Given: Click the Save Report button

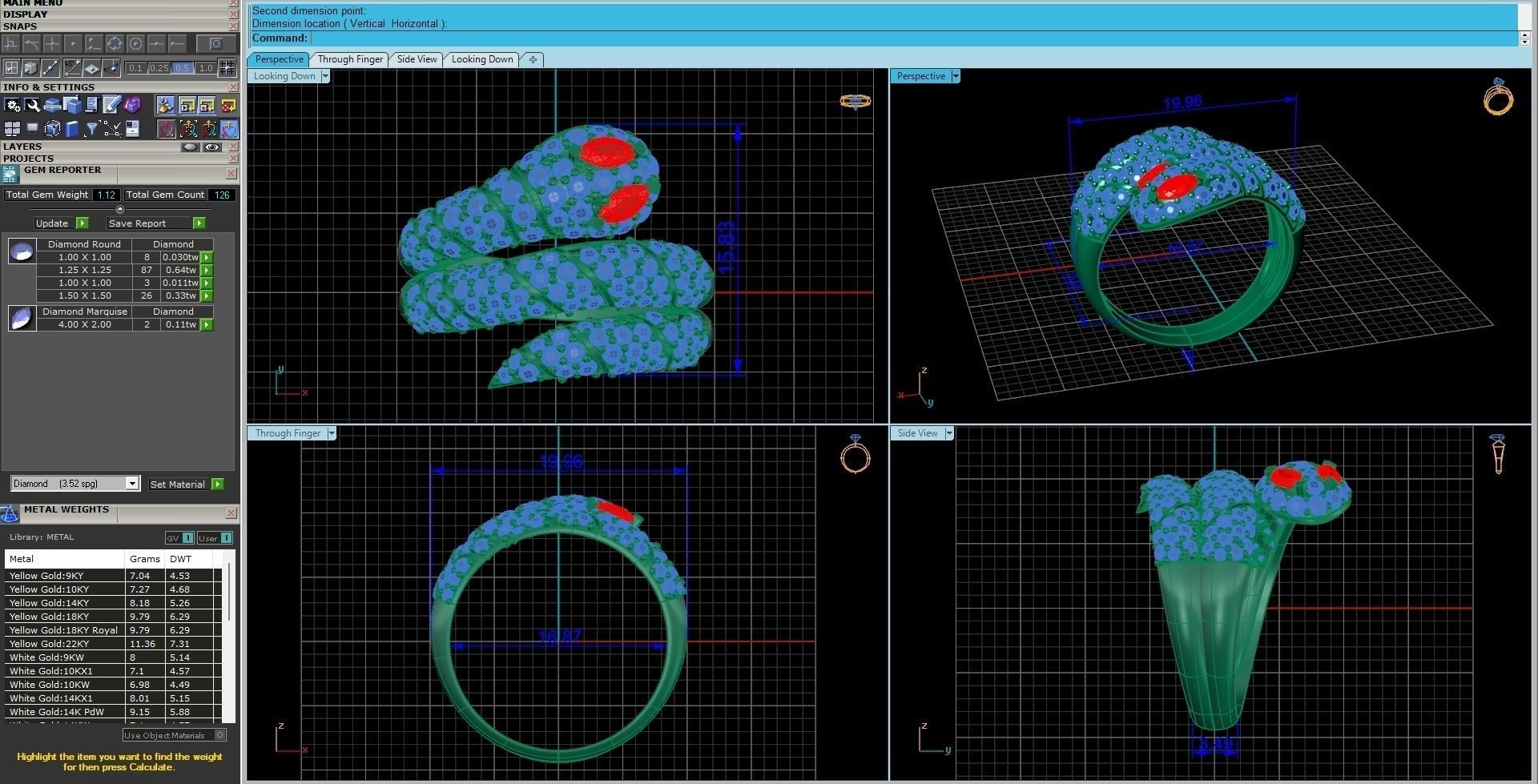Looking at the screenshot, I should click(155, 223).
